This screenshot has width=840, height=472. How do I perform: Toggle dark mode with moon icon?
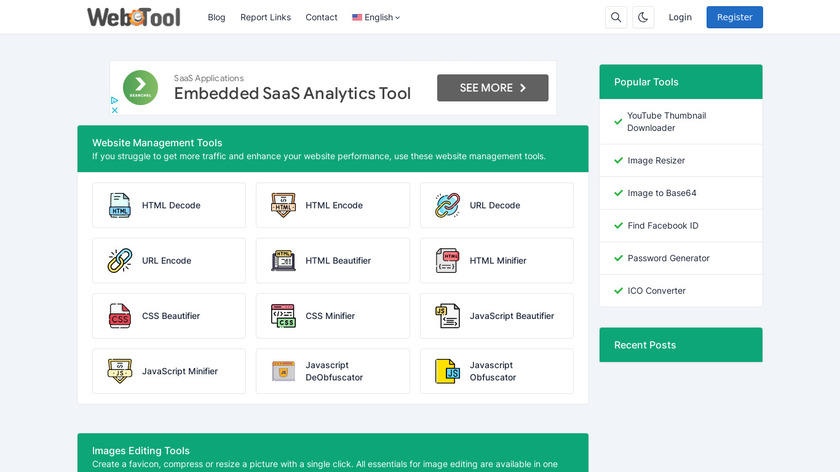click(x=643, y=17)
